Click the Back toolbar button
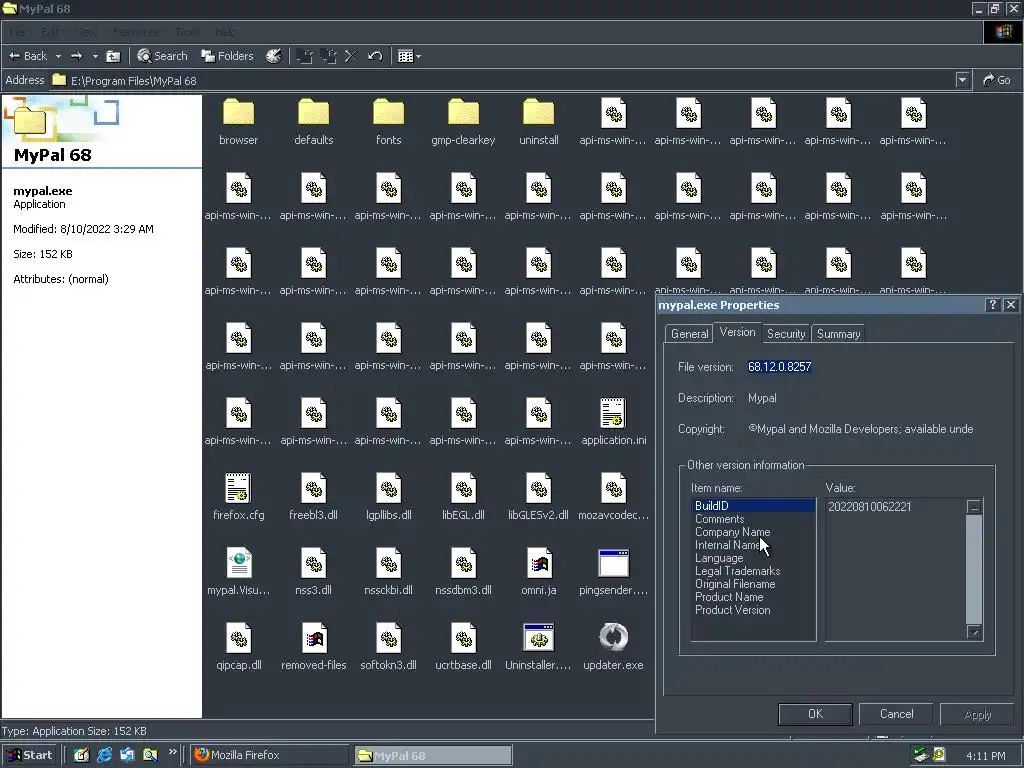 27,56
